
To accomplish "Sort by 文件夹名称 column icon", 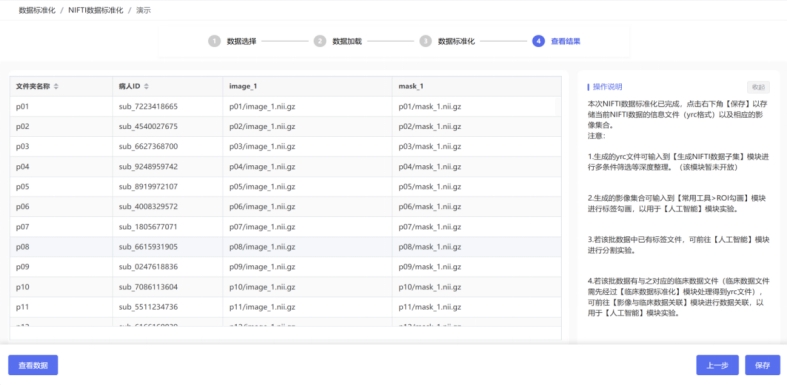I will click(x=56, y=86).
